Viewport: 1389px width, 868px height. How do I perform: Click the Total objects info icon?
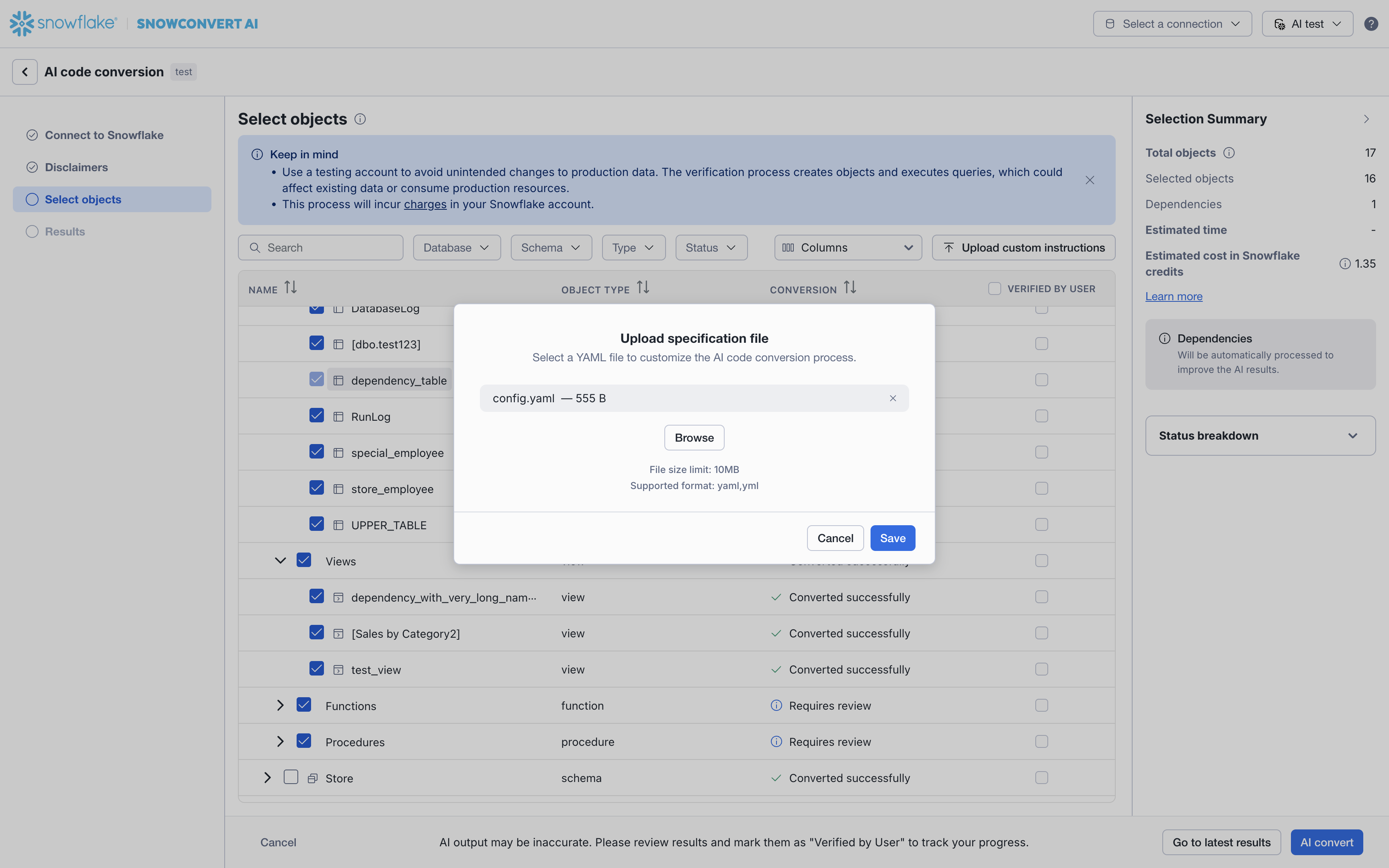1229,153
